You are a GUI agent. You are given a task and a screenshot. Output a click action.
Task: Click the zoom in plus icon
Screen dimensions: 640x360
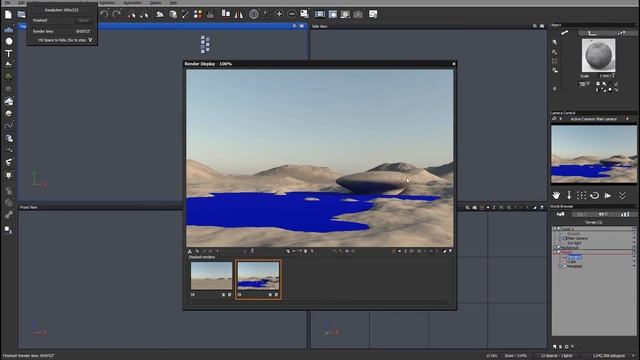pos(279,15)
